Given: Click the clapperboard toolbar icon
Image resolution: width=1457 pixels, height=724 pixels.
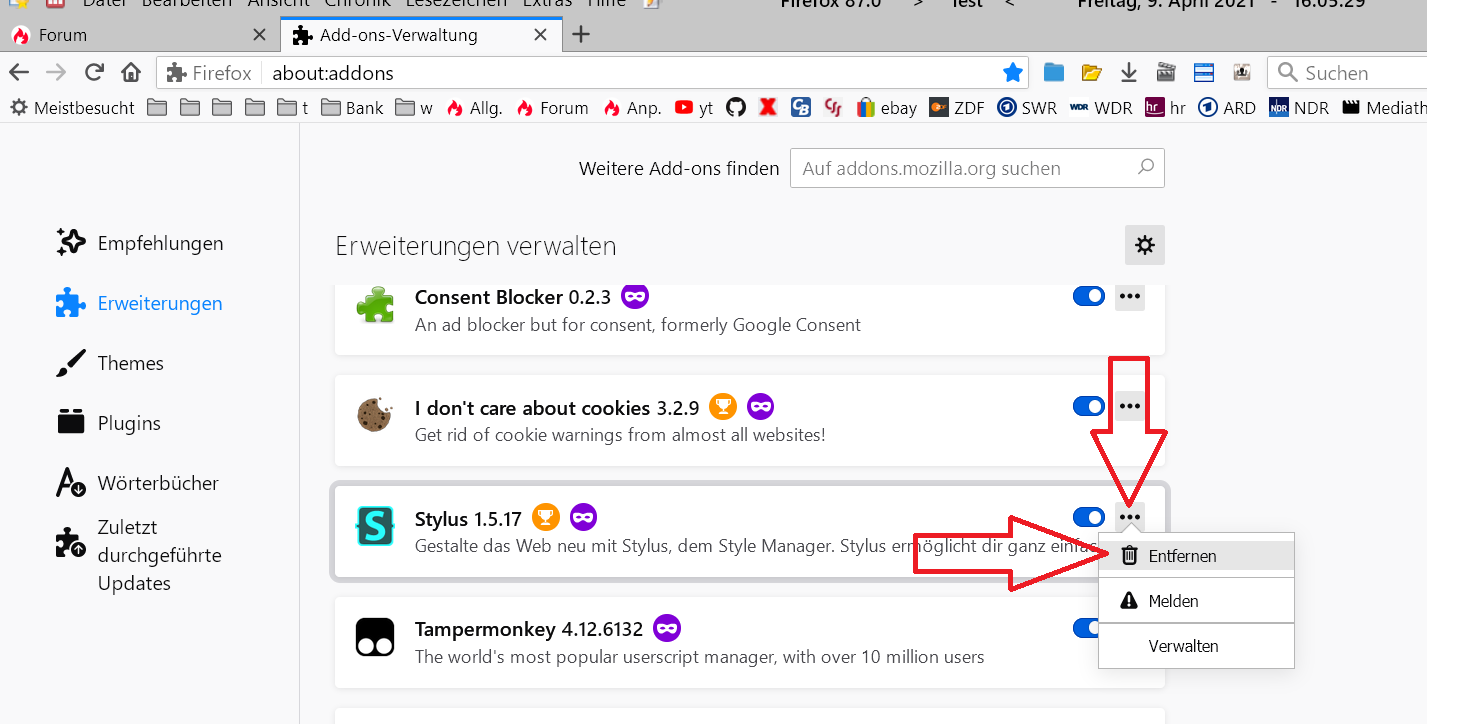Looking at the screenshot, I should [x=1165, y=72].
